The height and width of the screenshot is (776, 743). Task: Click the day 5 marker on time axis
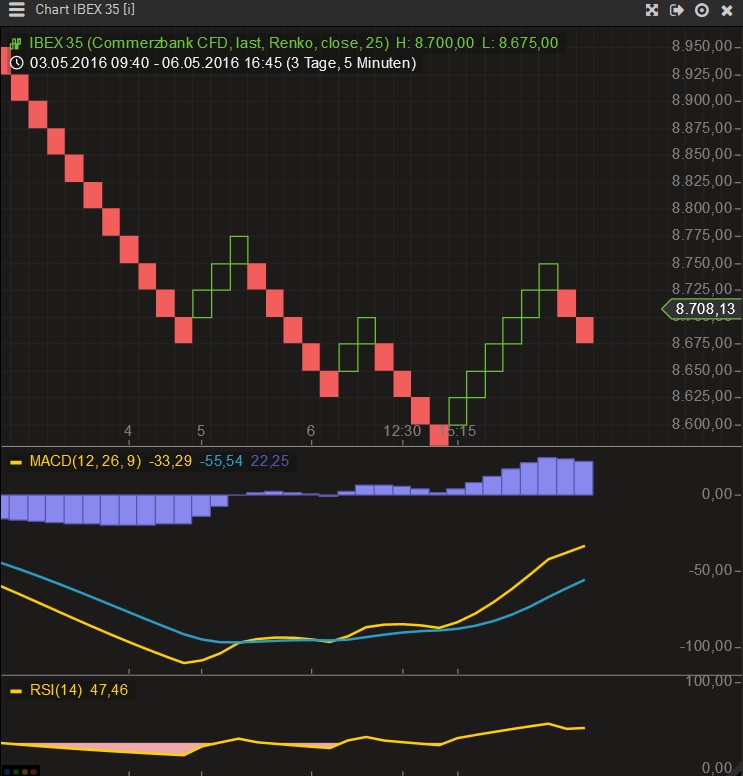tap(201, 431)
